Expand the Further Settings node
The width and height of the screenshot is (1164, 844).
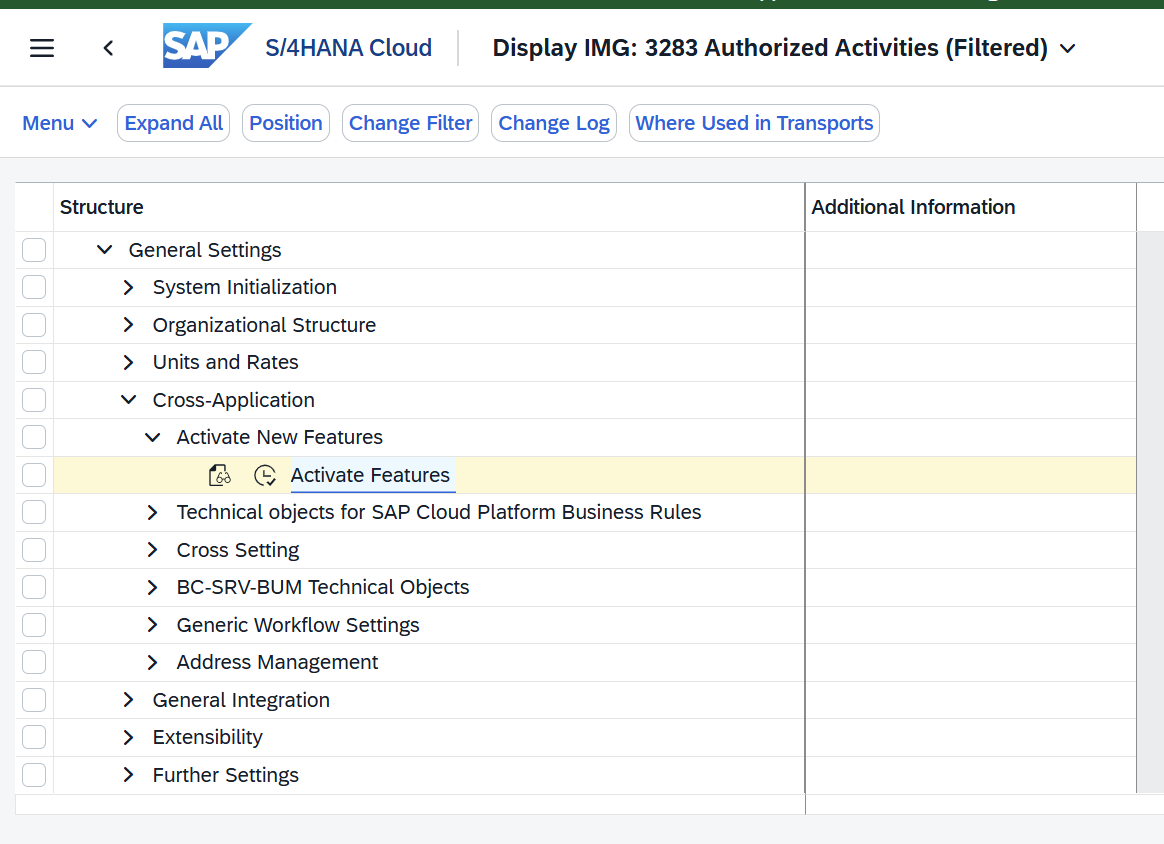click(x=128, y=775)
